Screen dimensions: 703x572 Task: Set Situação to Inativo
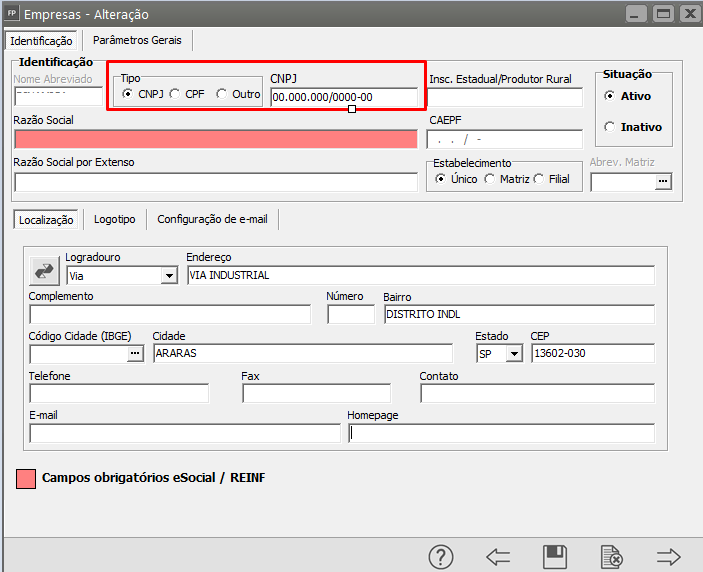(x=610, y=127)
